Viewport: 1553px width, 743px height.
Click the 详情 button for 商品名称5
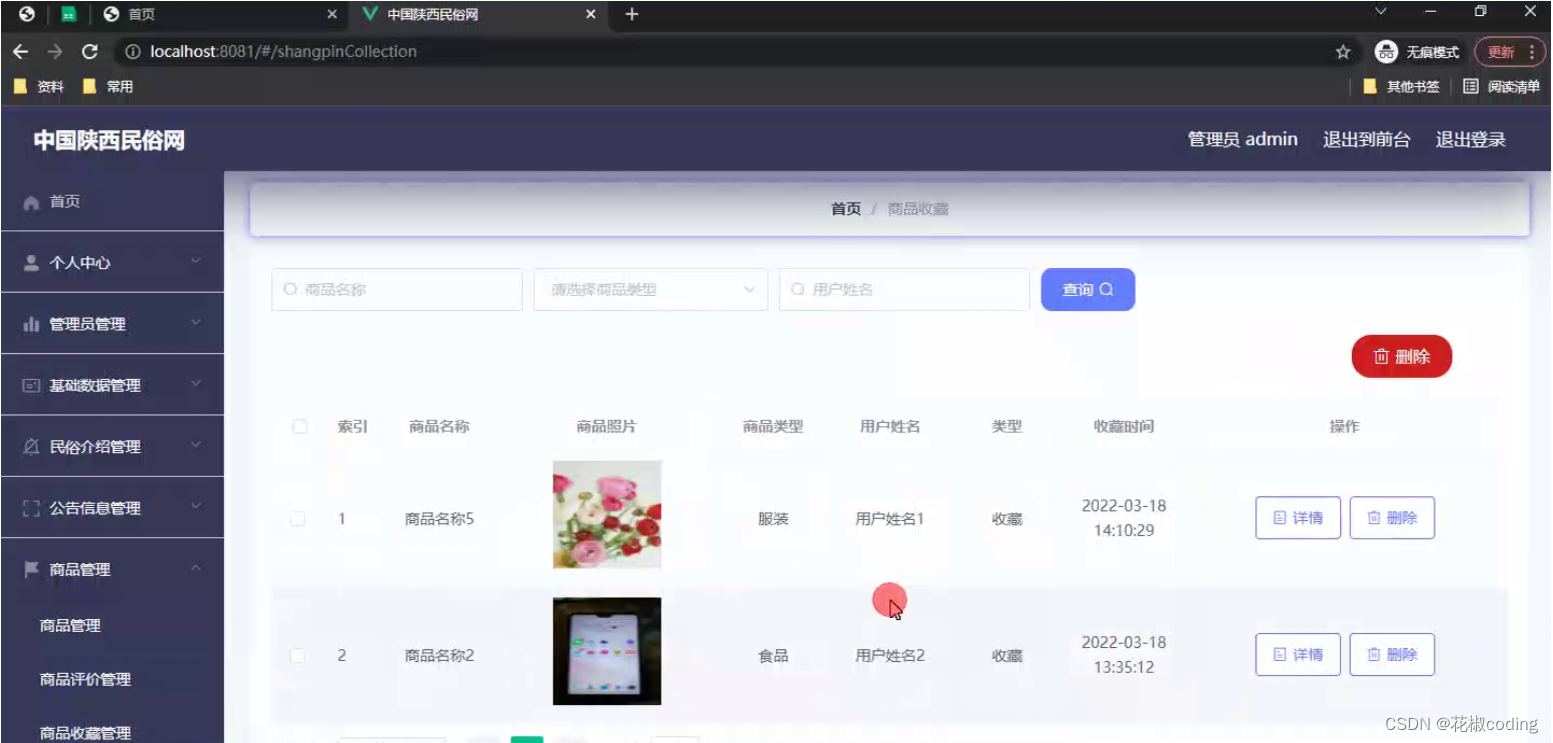pyautogui.click(x=1297, y=518)
